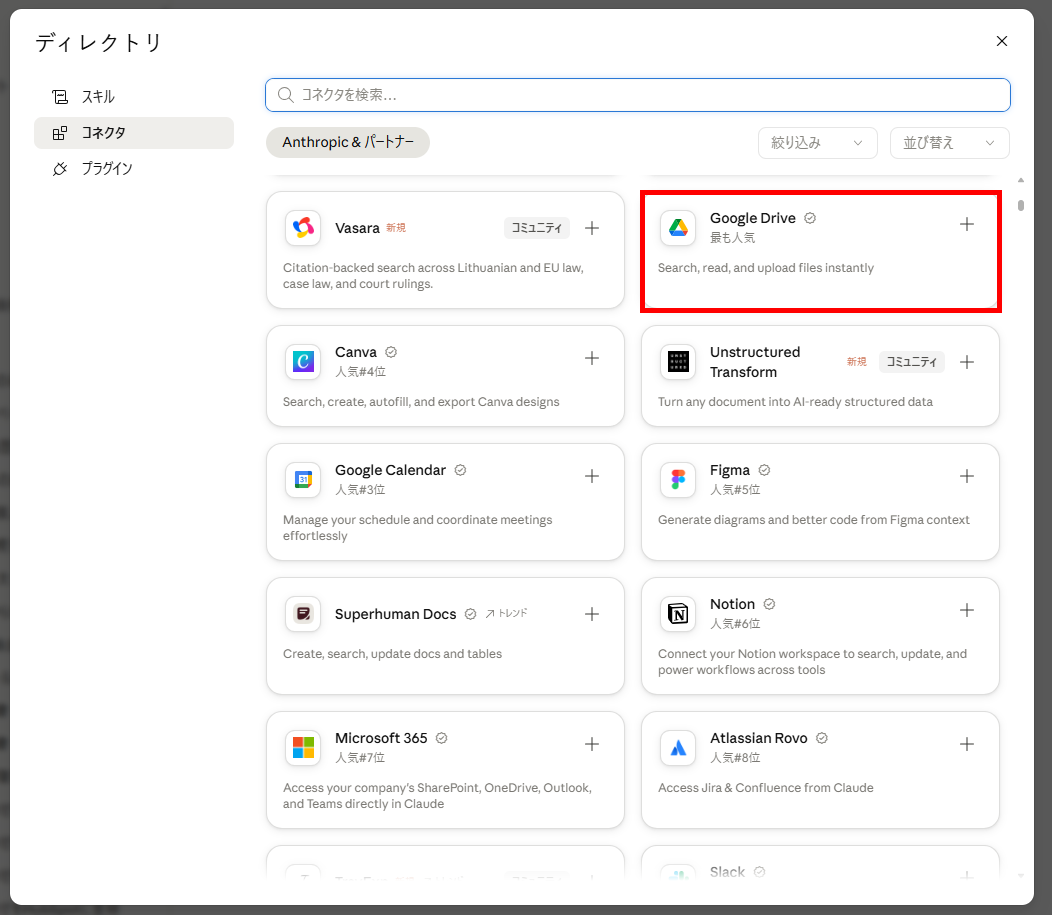
Task: Add Atlassian Rovo connector with plus
Action: click(967, 744)
